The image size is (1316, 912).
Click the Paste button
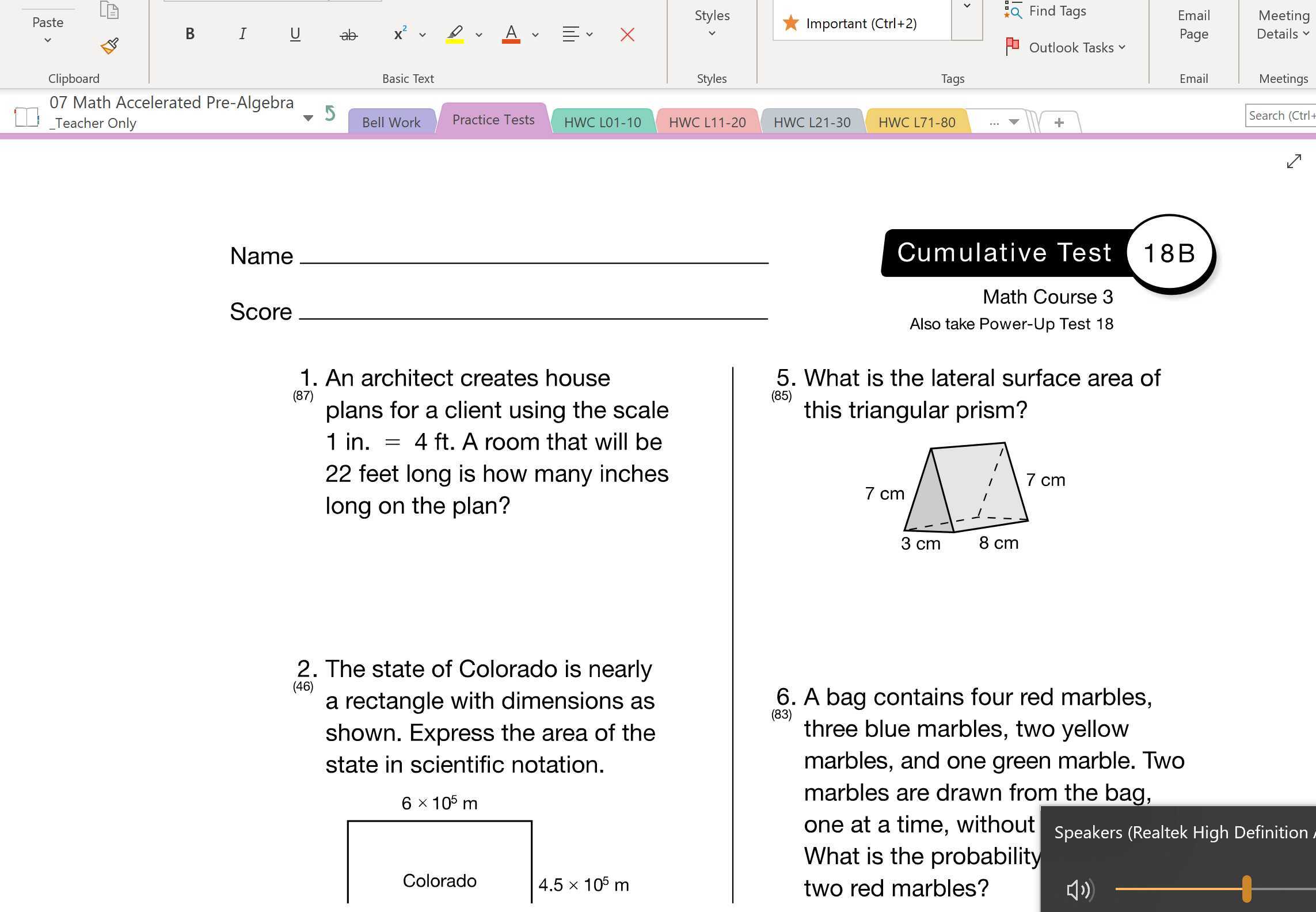coord(48,29)
